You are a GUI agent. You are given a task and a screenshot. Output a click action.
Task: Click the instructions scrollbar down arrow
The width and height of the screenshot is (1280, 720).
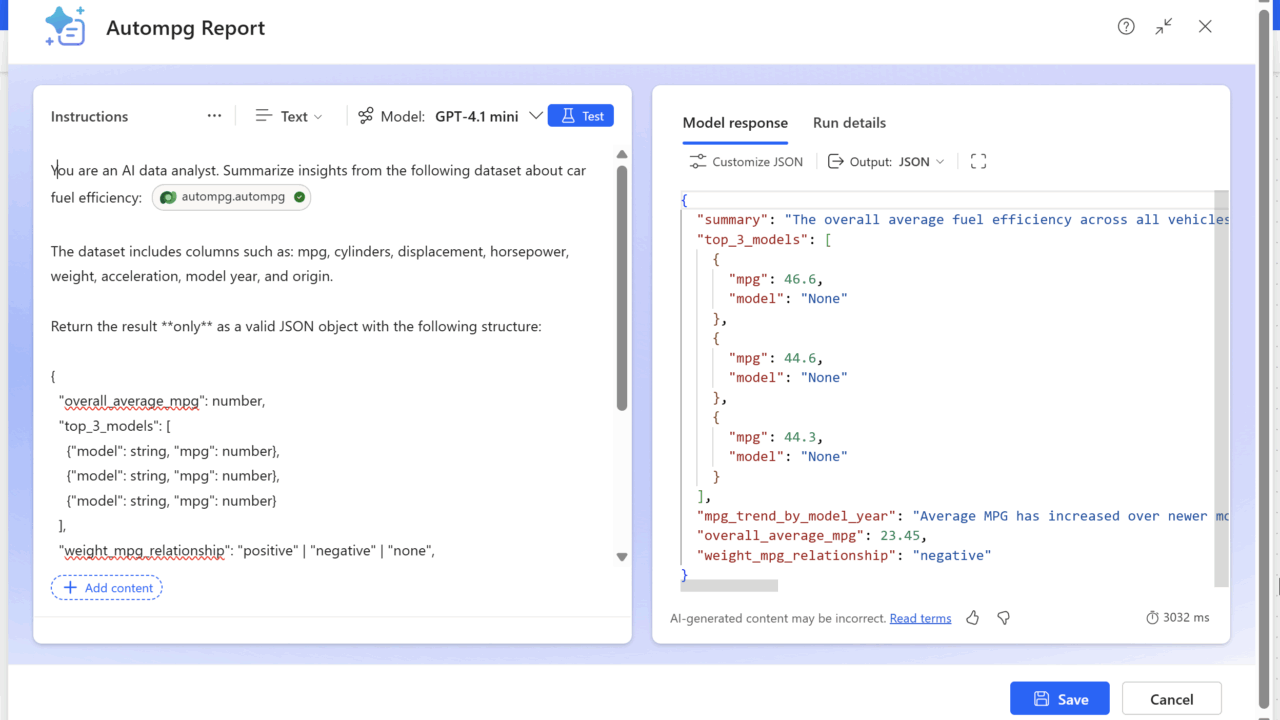(x=622, y=557)
